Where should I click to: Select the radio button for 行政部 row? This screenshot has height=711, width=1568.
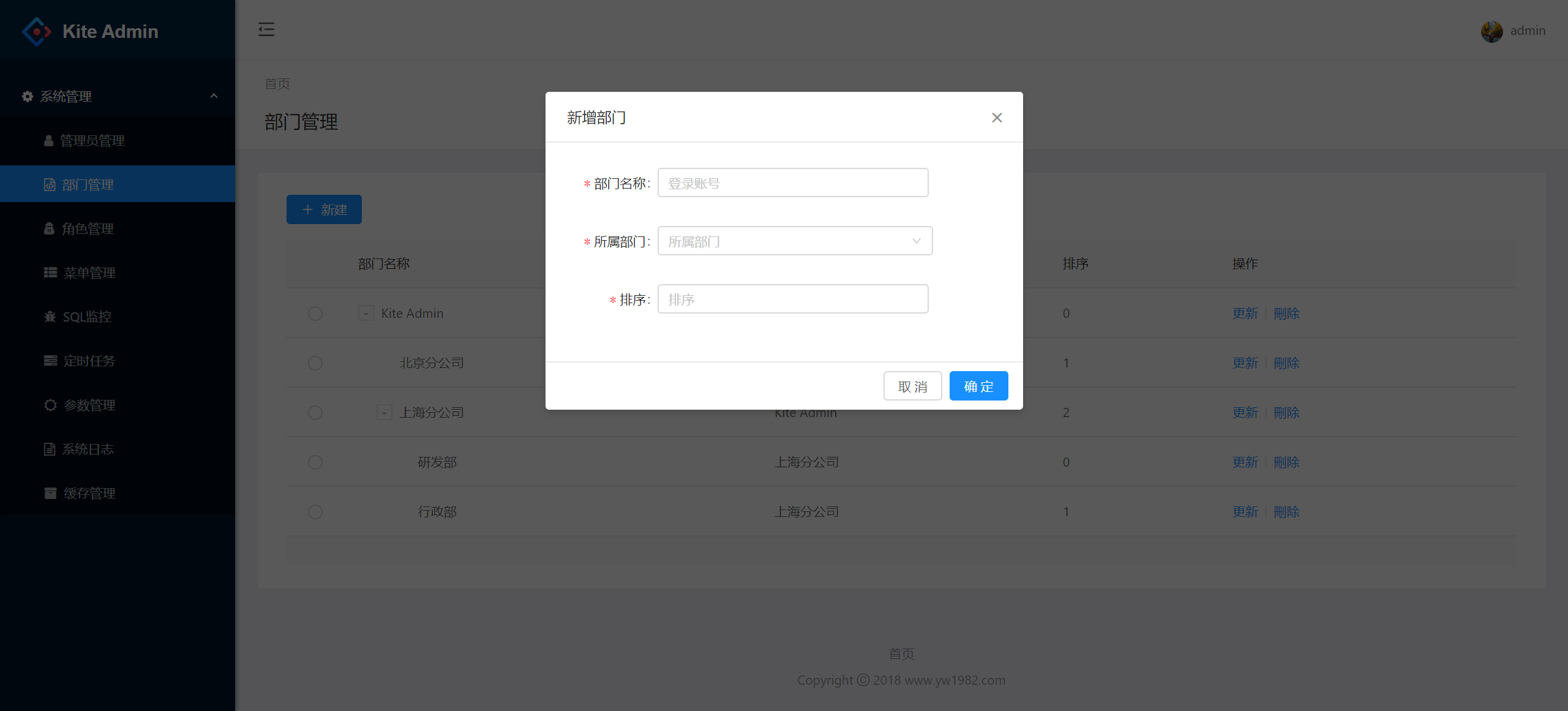(315, 512)
